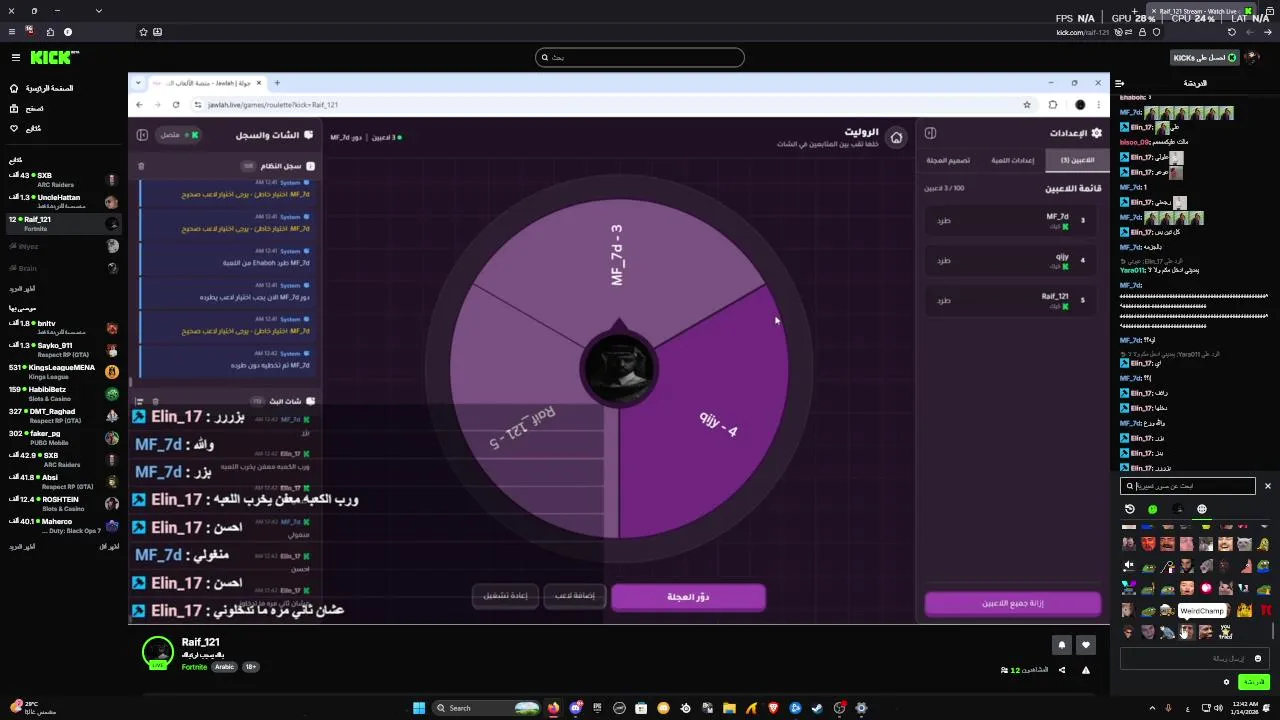Collapse the chat and log panel
This screenshot has width=1280, height=720.
pyautogui.click(x=142, y=135)
